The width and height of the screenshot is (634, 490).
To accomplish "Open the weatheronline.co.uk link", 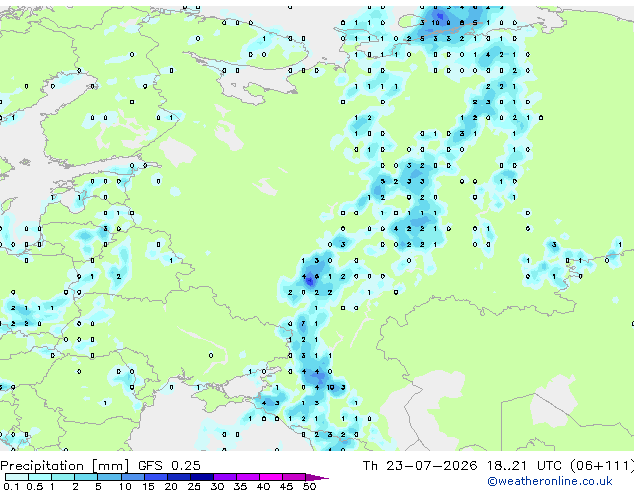I will click(x=550, y=481).
